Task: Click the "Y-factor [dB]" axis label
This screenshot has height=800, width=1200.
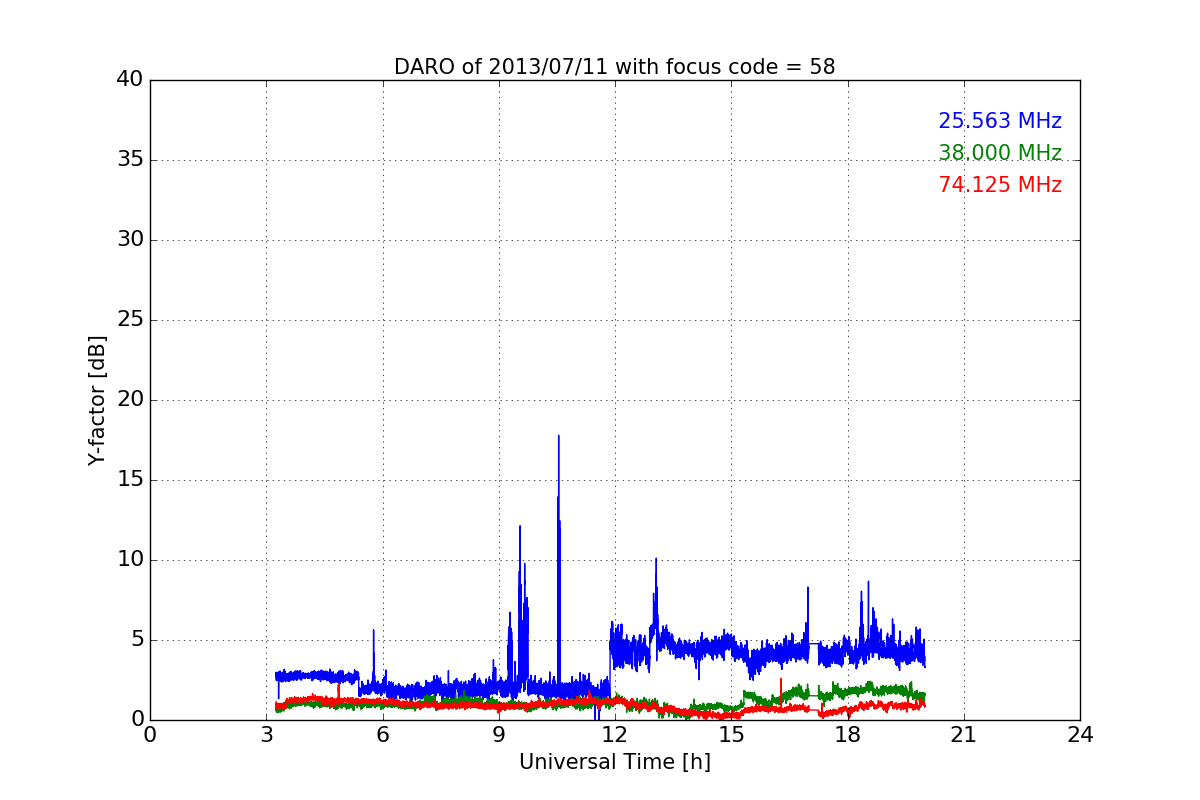Action: coord(97,400)
